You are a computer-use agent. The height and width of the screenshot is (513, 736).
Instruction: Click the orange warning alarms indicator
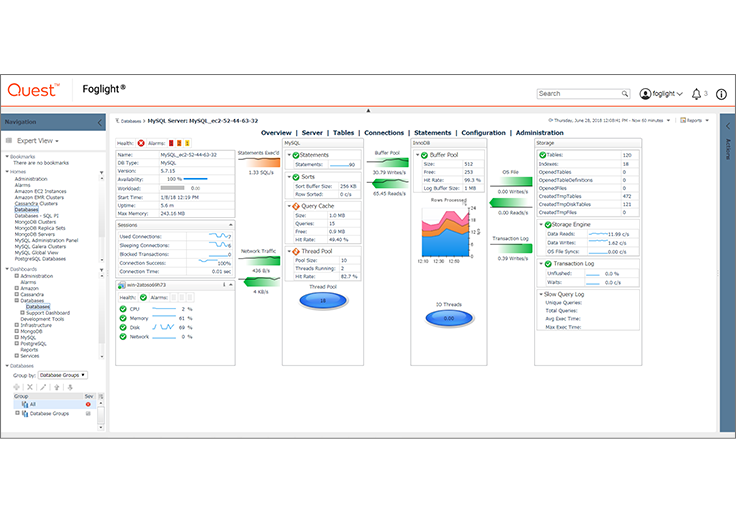(x=179, y=143)
